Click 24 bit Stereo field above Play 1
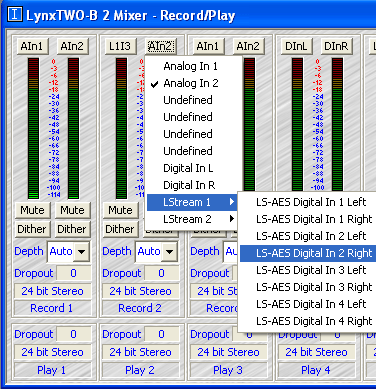The height and width of the screenshot is (389, 376). coord(52,352)
